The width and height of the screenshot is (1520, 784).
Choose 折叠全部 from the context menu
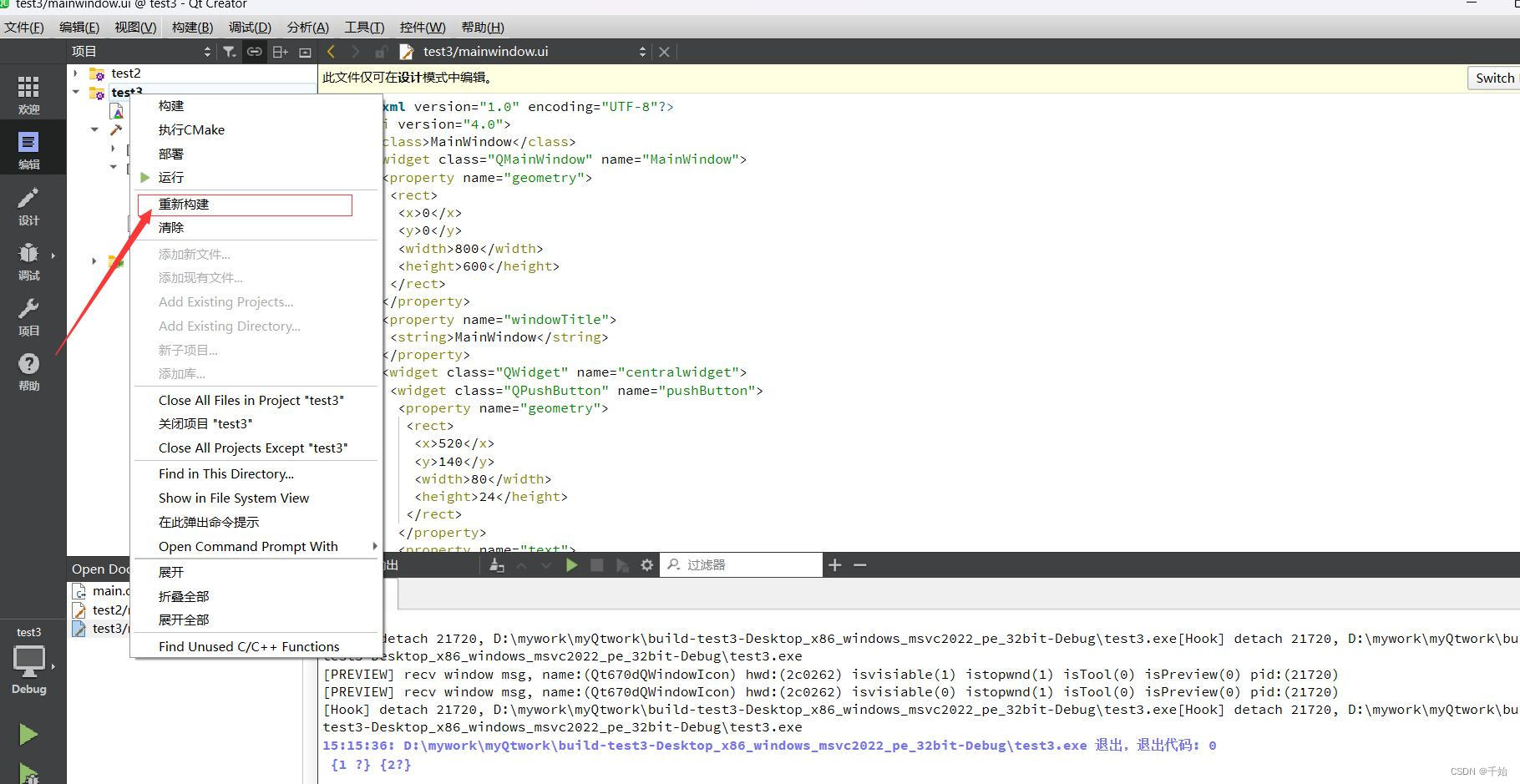click(x=256, y=597)
